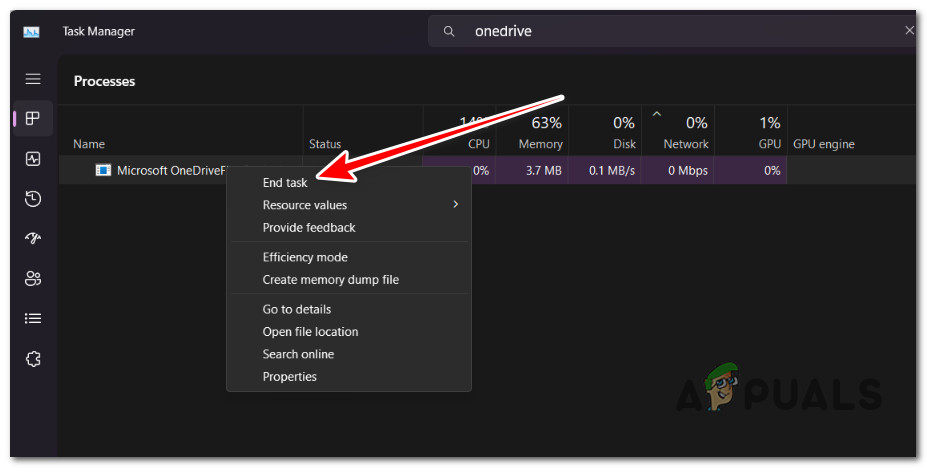Open the Services puzzle-piece sidebar icon
The width and height of the screenshot is (927, 468).
point(33,359)
